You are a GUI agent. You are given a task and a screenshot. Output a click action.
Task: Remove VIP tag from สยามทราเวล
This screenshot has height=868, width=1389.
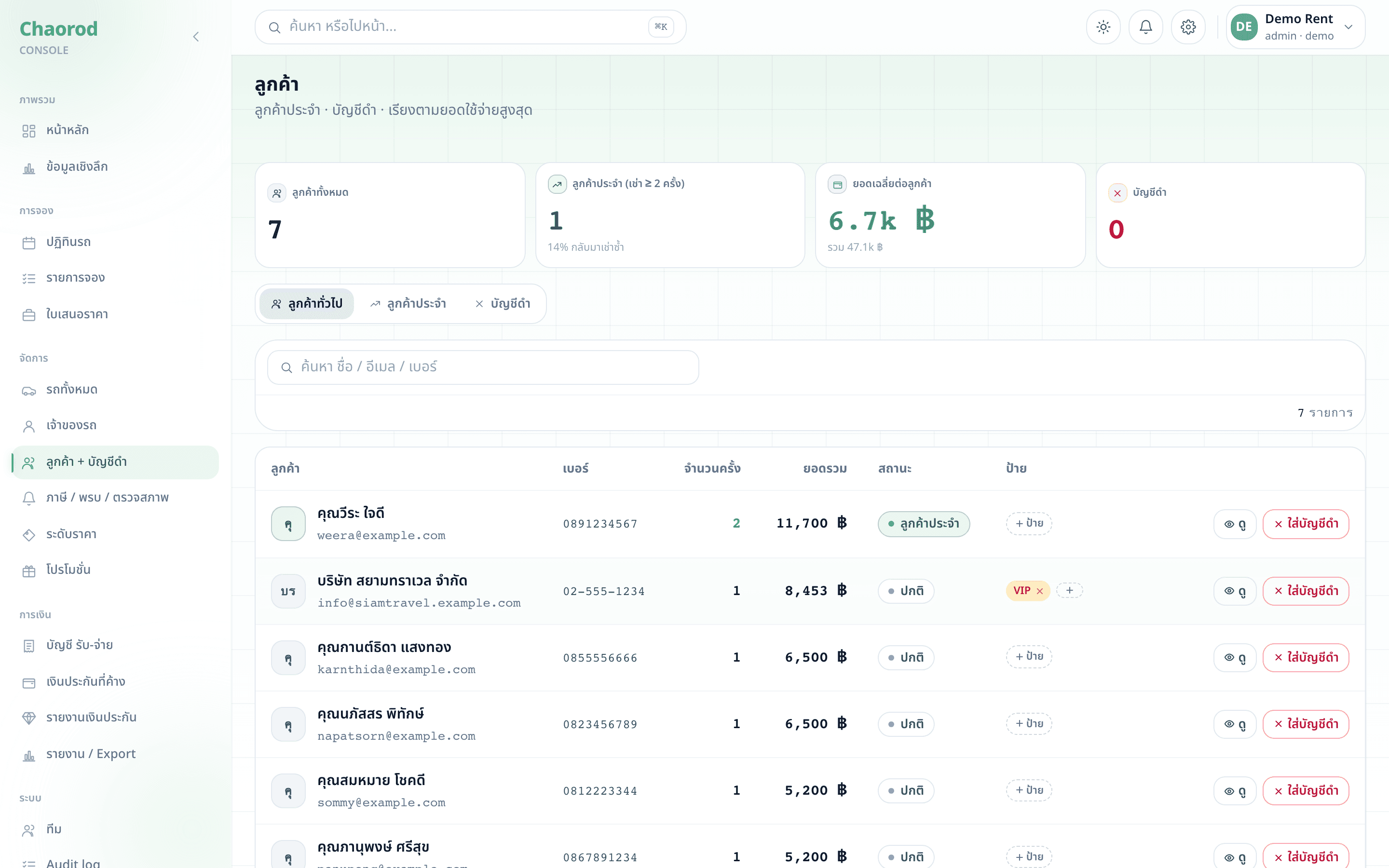point(1039,591)
